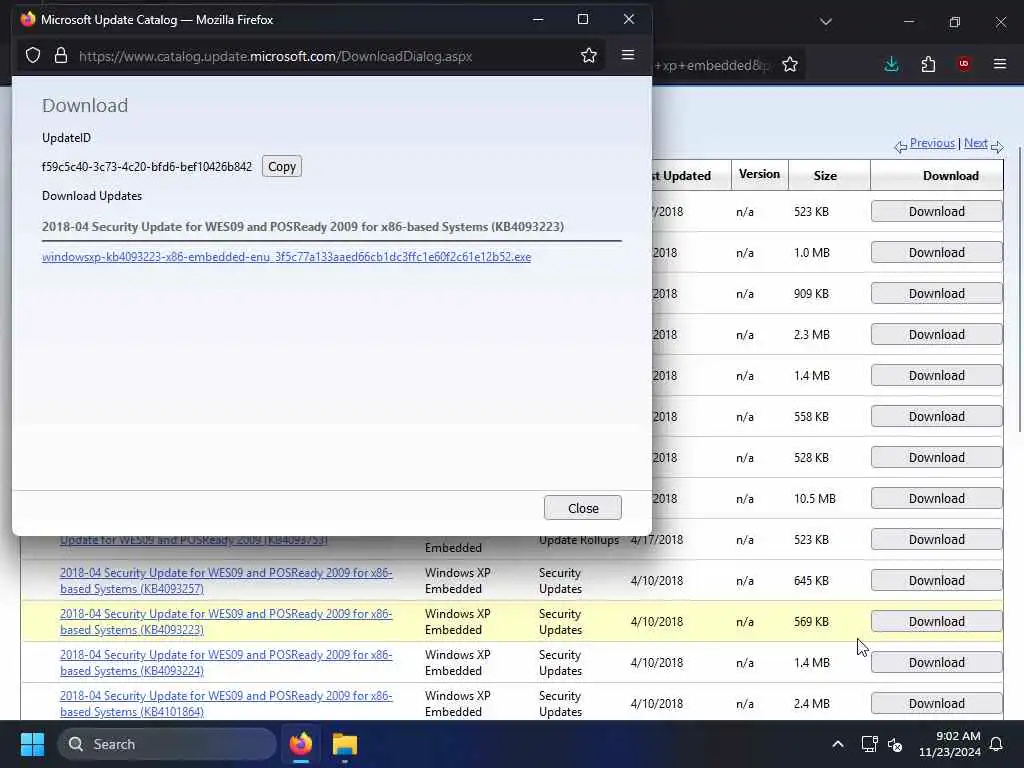Click Download for the 645 KB update
1024x768 pixels.
tap(936, 580)
